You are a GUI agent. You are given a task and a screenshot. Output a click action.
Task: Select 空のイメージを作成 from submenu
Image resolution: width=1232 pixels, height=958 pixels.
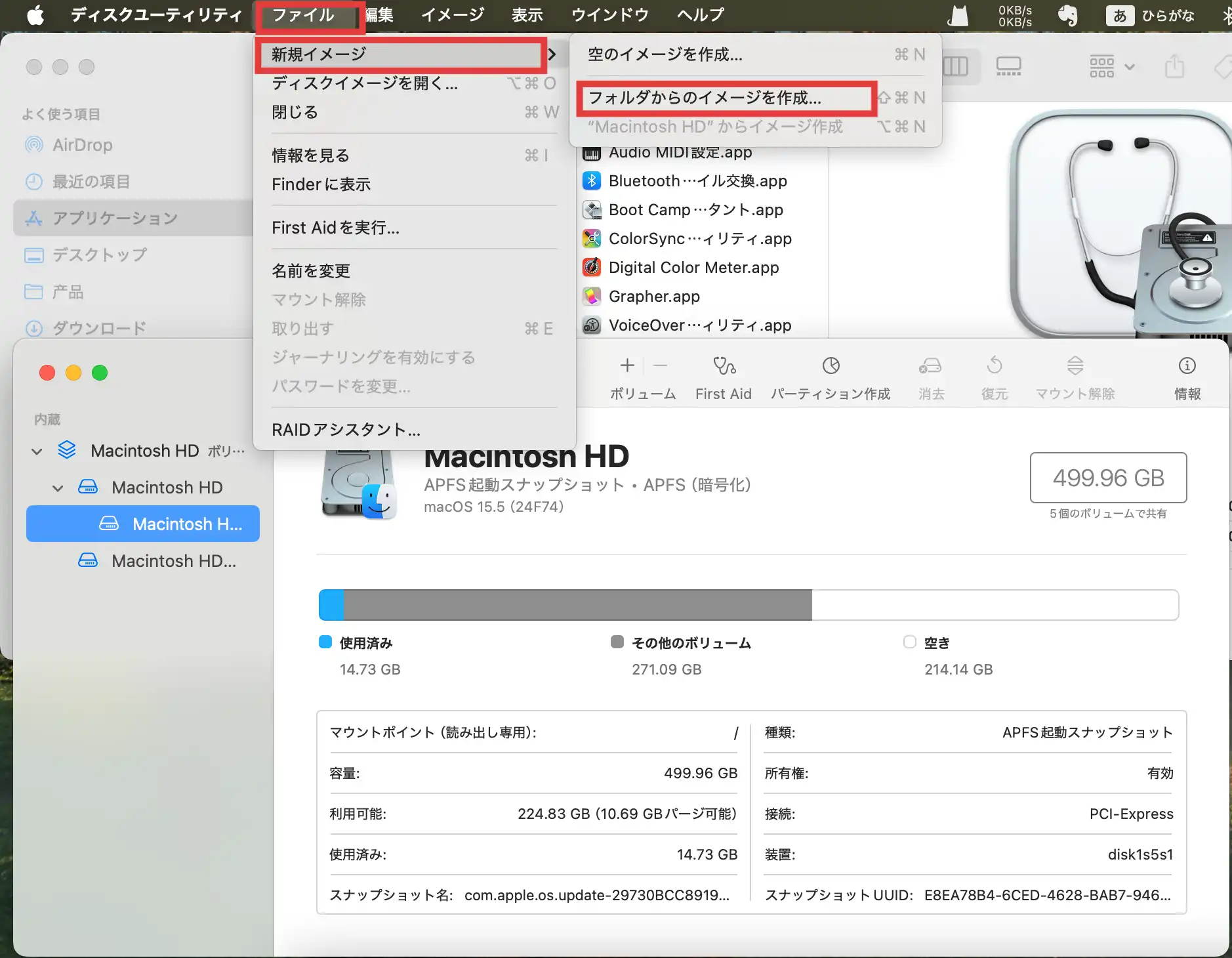tap(665, 54)
